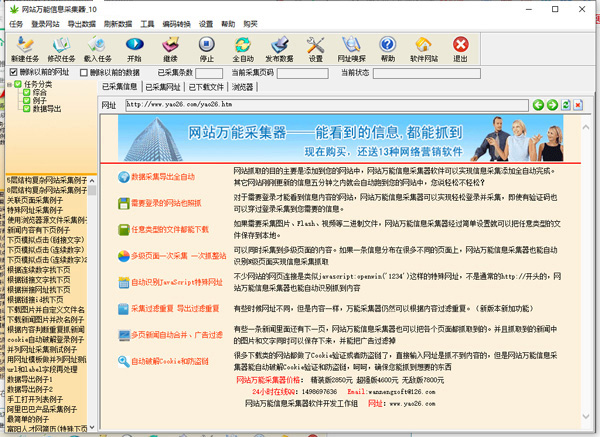The height and width of the screenshot is (437, 600).
Task: Collapse the 任务分类 tree root
Action: (7, 85)
